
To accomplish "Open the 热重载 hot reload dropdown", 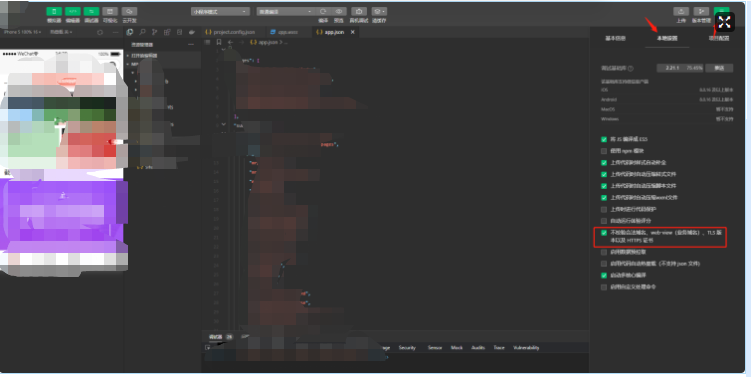I will pyautogui.click(x=61, y=32).
